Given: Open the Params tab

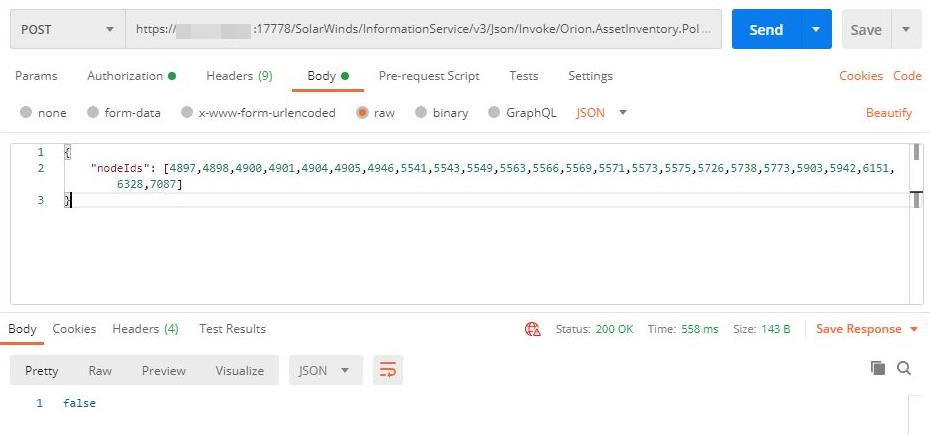Looking at the screenshot, I should pyautogui.click(x=36, y=76).
